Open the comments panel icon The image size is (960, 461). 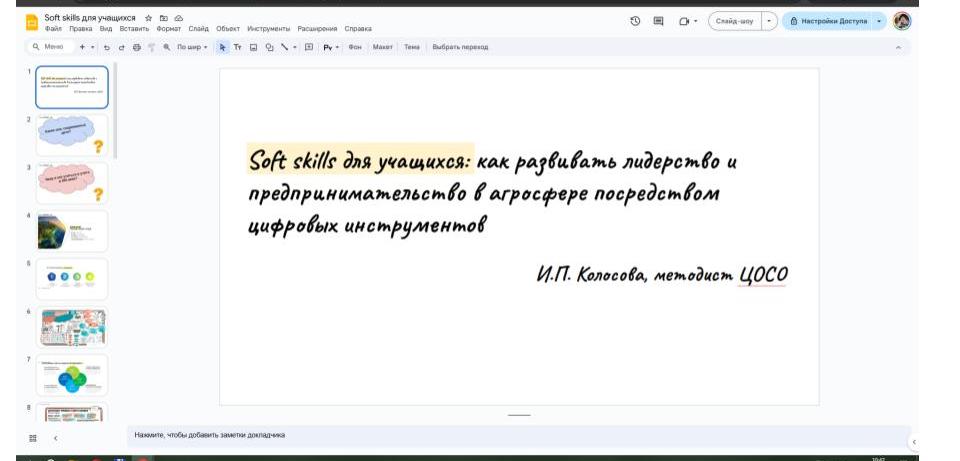tap(658, 21)
